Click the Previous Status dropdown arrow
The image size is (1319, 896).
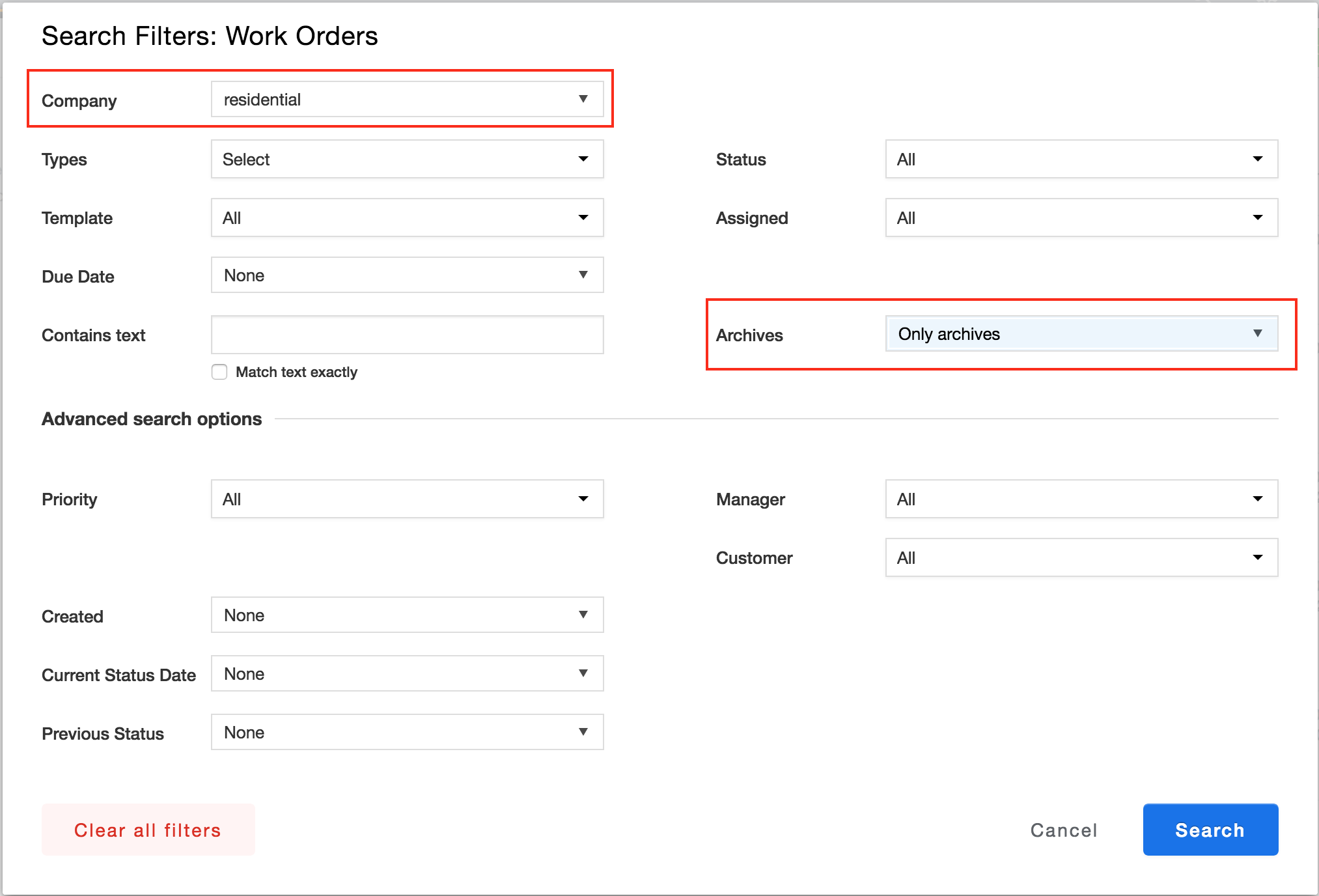[x=583, y=733]
